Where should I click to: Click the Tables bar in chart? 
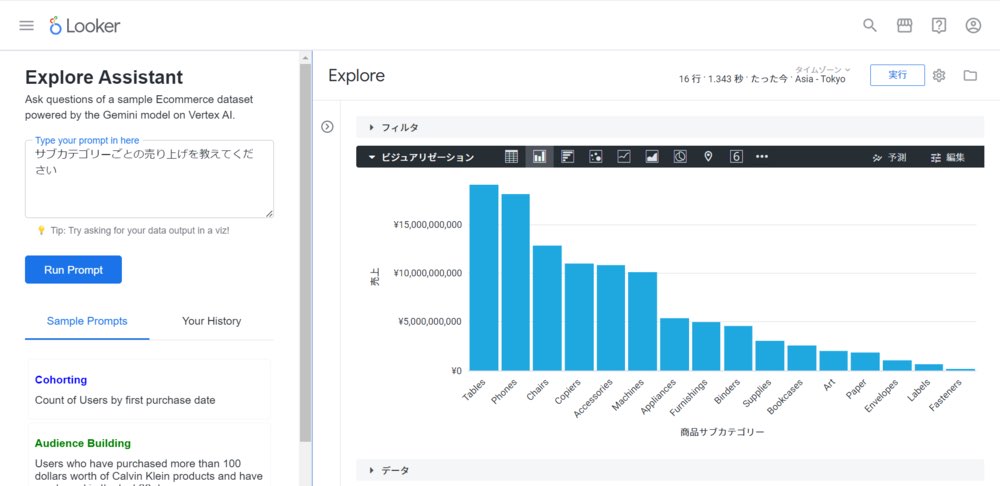point(484,277)
